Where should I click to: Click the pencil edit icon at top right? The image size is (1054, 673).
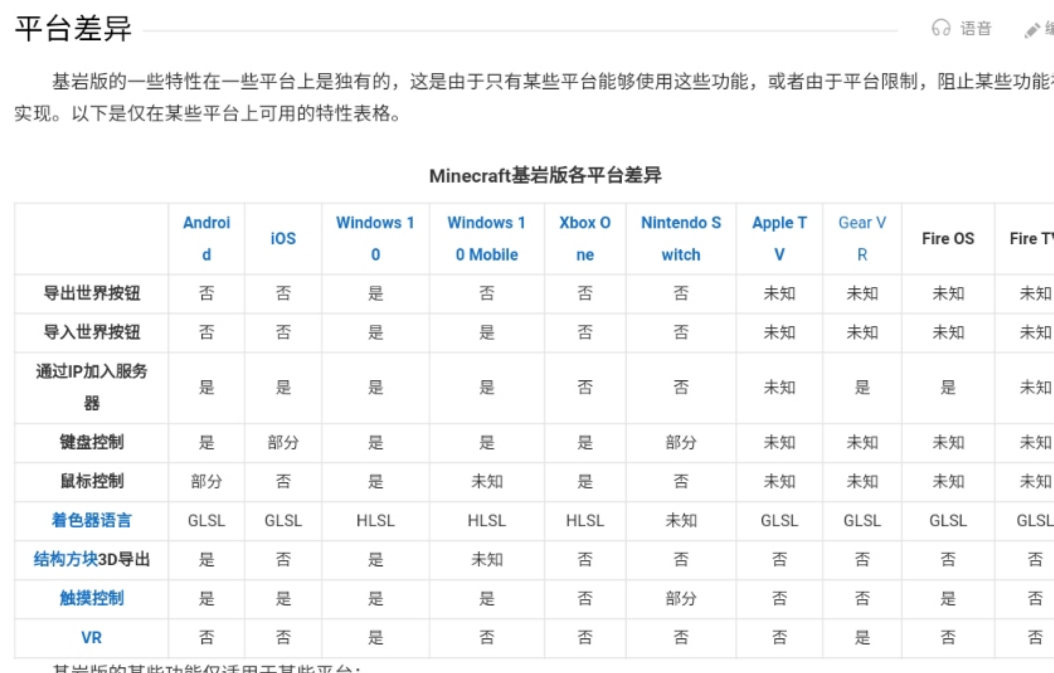pyautogui.click(x=1032, y=30)
